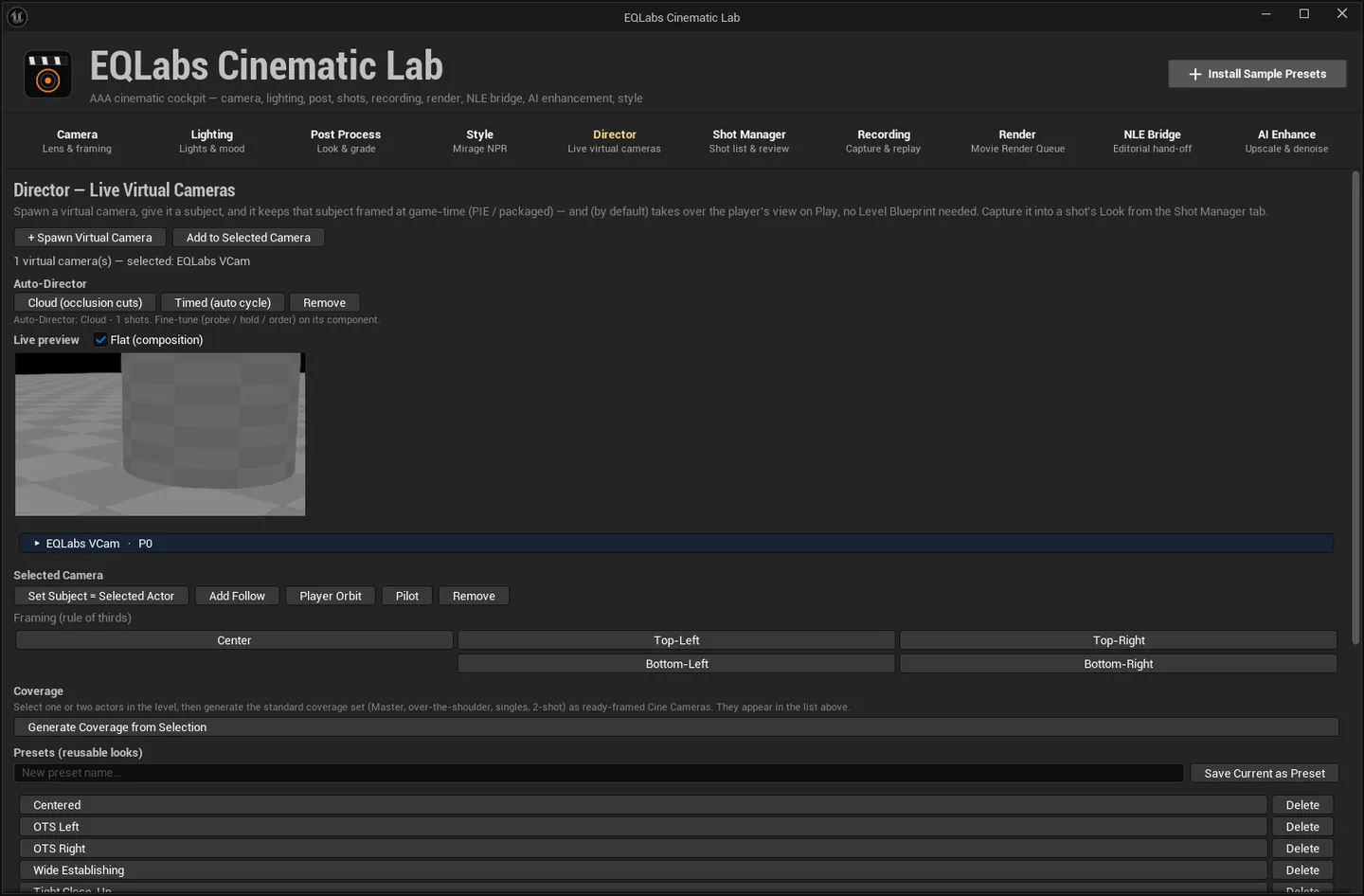Remove the selected camera
This screenshot has height=896, width=1364.
[x=474, y=596]
